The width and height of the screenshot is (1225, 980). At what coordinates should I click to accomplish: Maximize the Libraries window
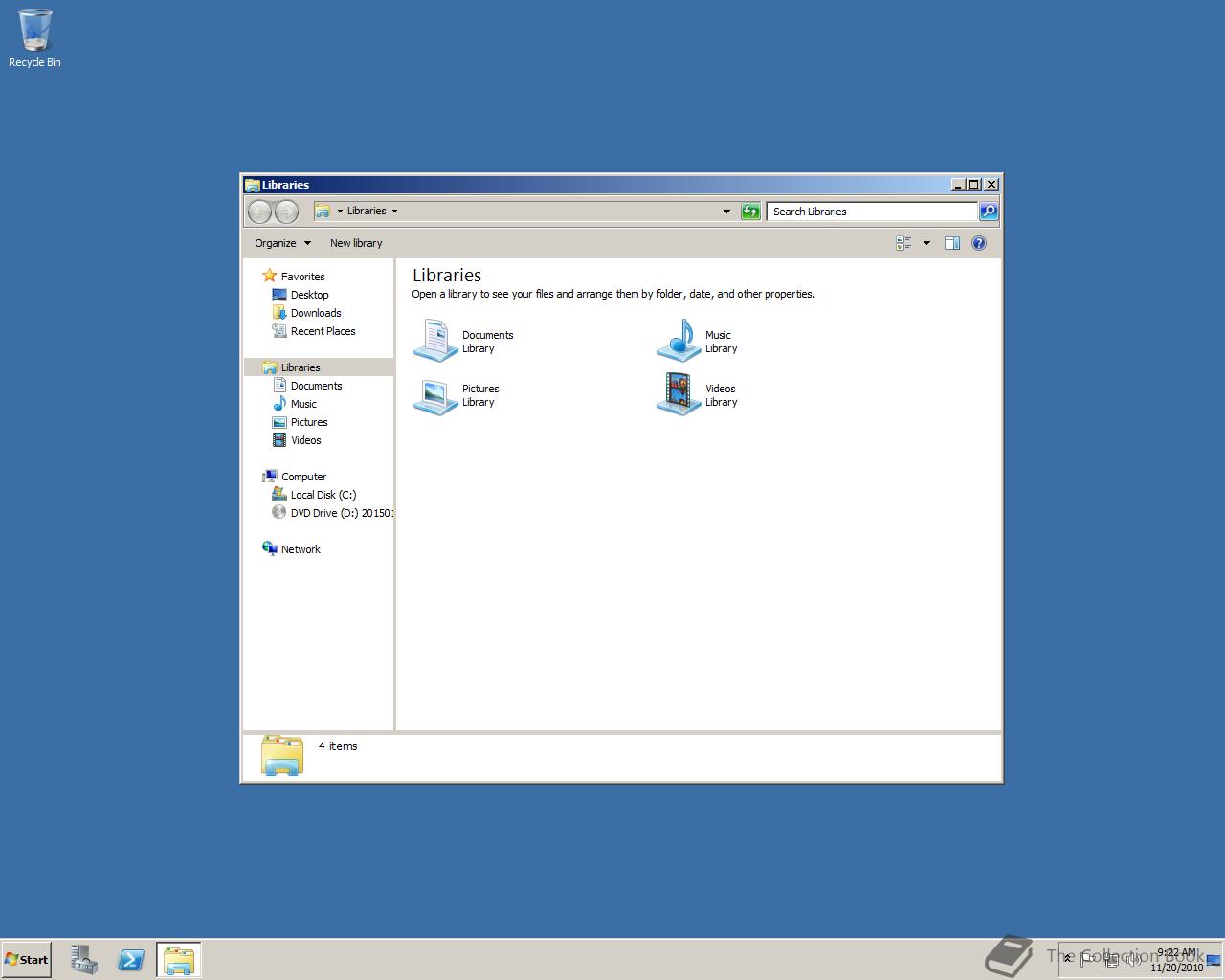coord(974,185)
